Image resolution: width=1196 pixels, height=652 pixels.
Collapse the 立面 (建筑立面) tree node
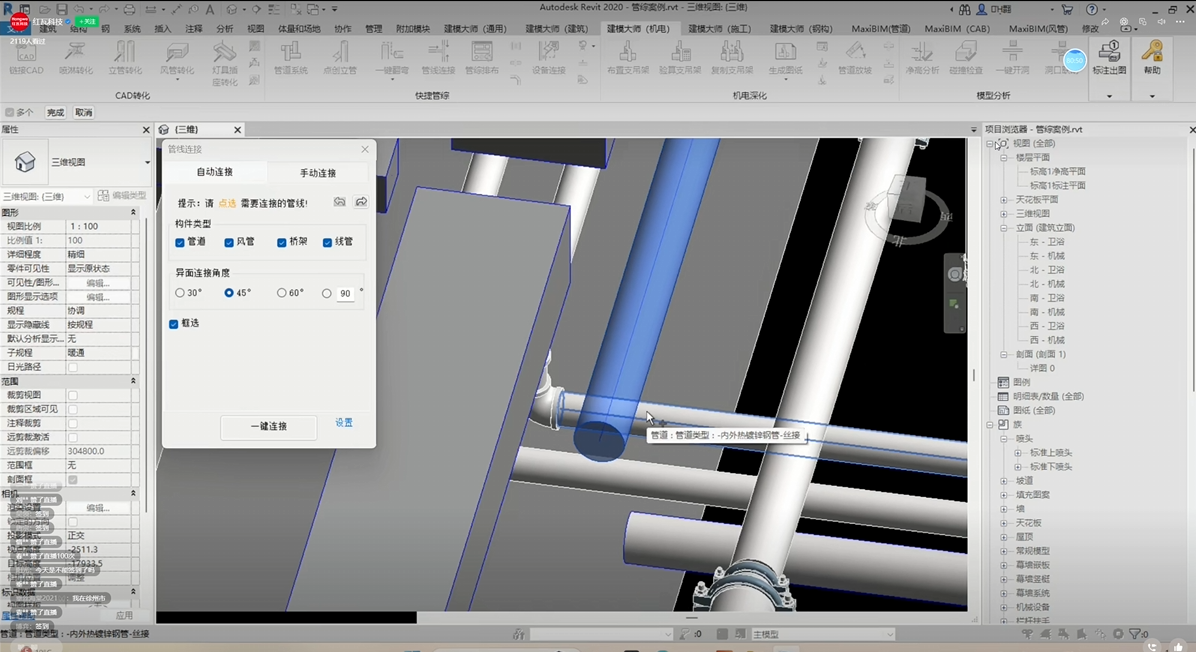point(1004,228)
